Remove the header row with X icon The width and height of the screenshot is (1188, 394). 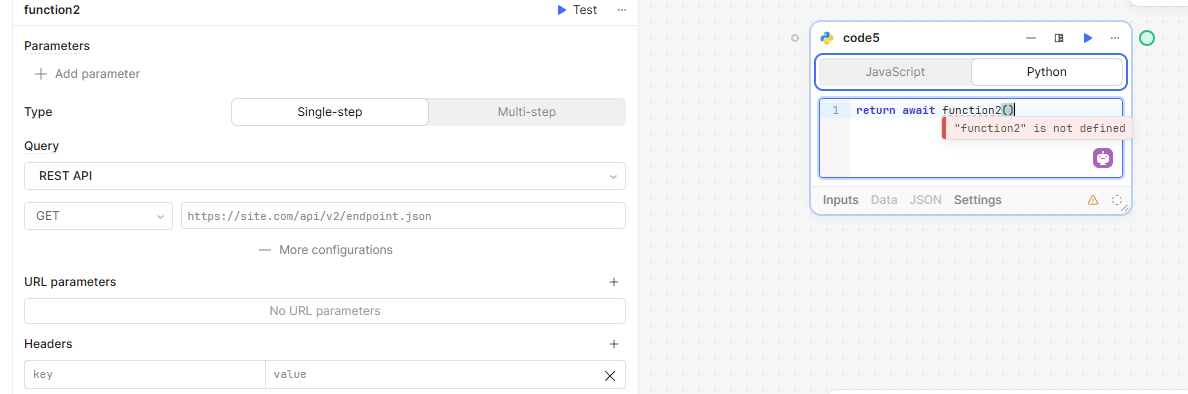point(609,375)
